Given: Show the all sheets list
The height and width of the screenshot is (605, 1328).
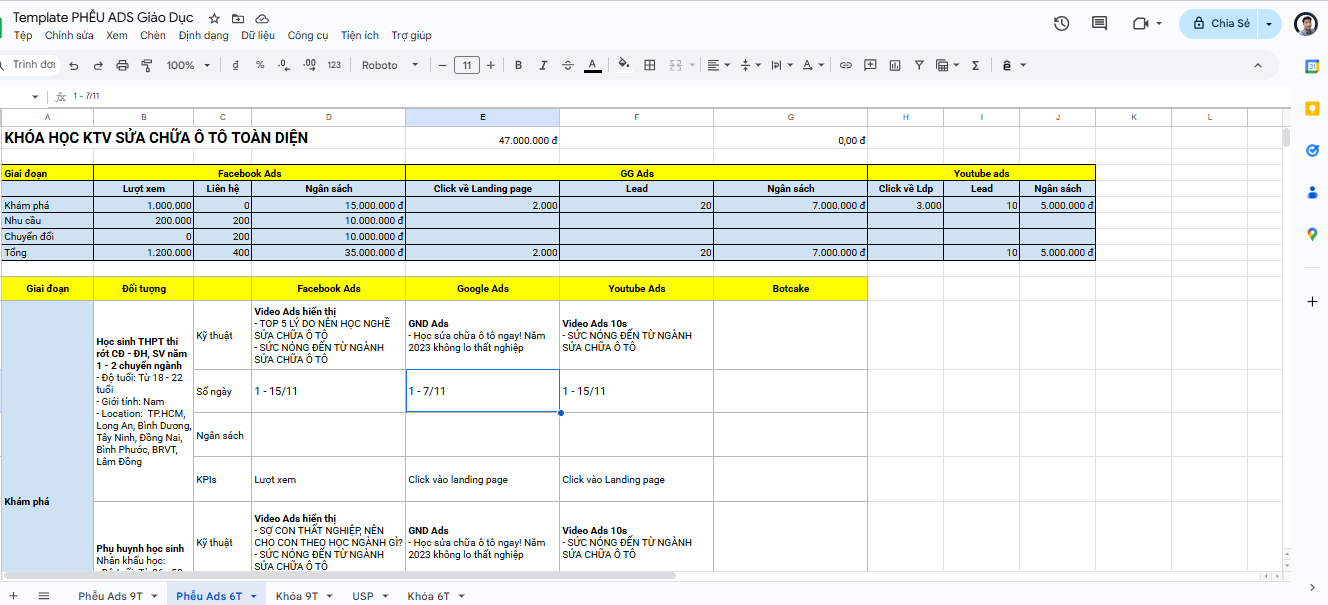Looking at the screenshot, I should [44, 596].
